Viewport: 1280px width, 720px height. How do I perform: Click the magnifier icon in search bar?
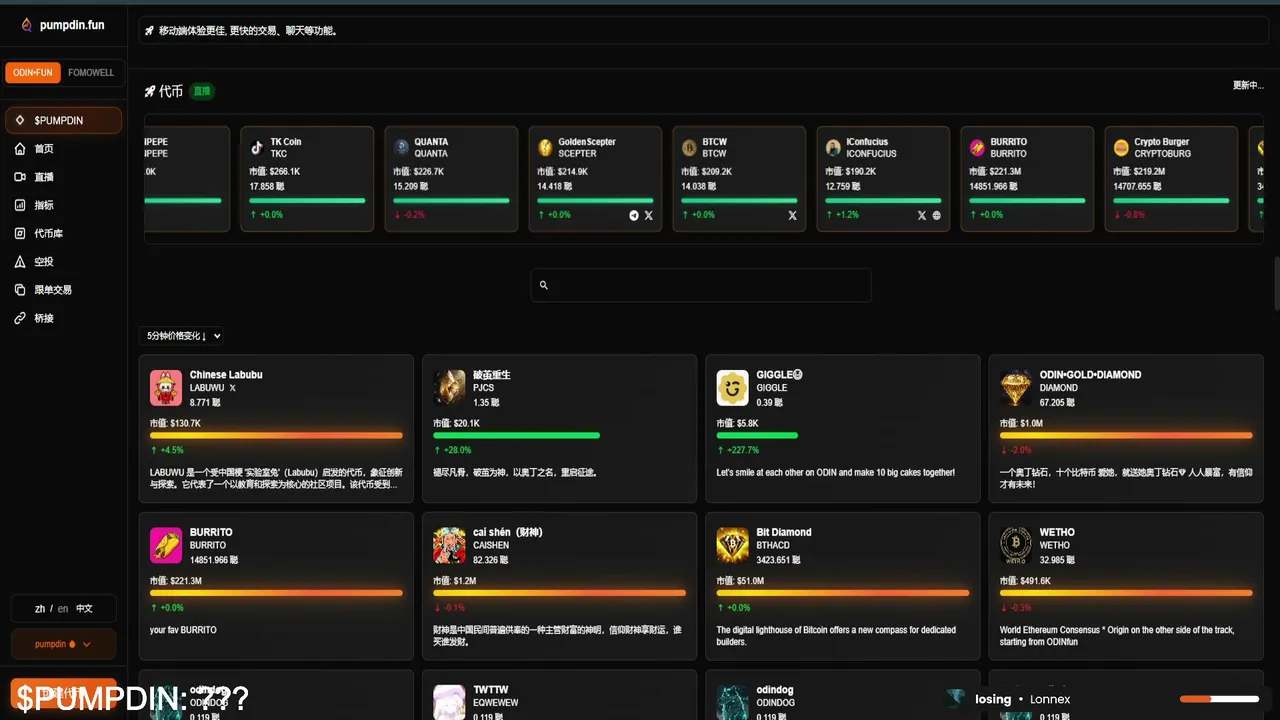[544, 285]
